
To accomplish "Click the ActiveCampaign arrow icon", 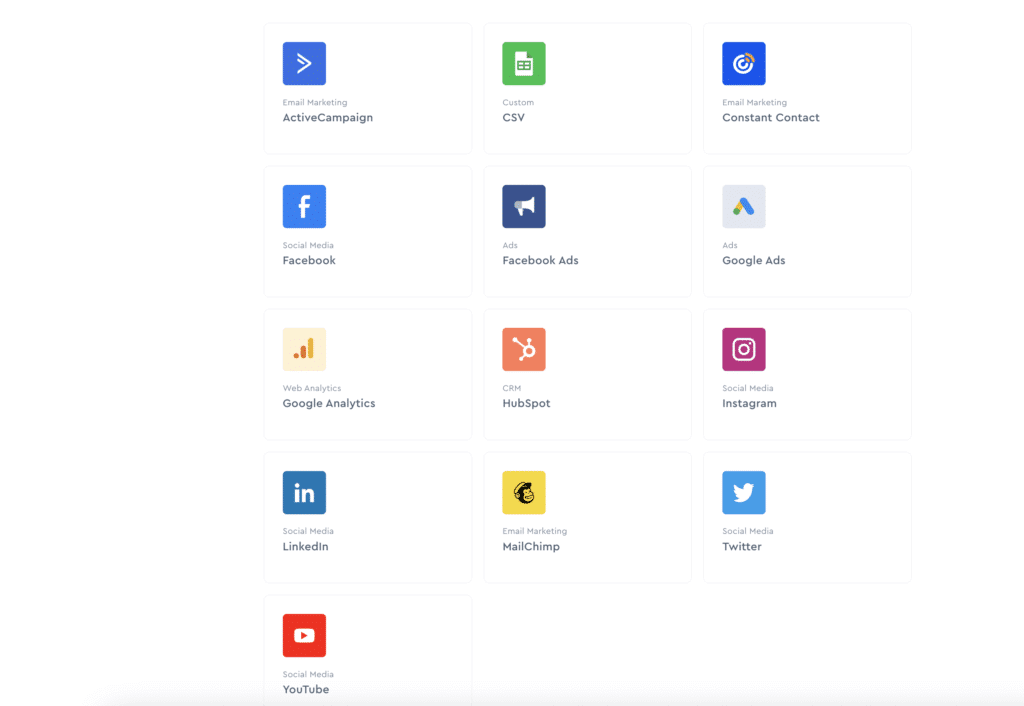I will coord(304,64).
